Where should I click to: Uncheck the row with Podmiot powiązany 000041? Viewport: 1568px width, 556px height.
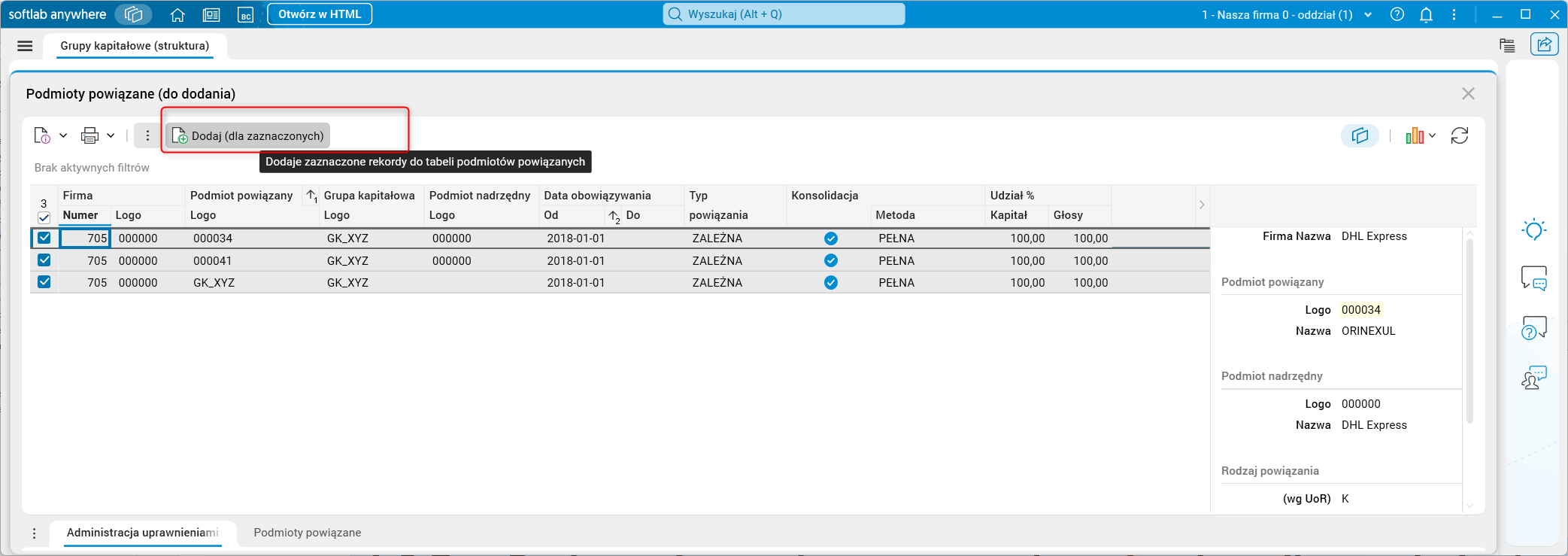coord(44,260)
